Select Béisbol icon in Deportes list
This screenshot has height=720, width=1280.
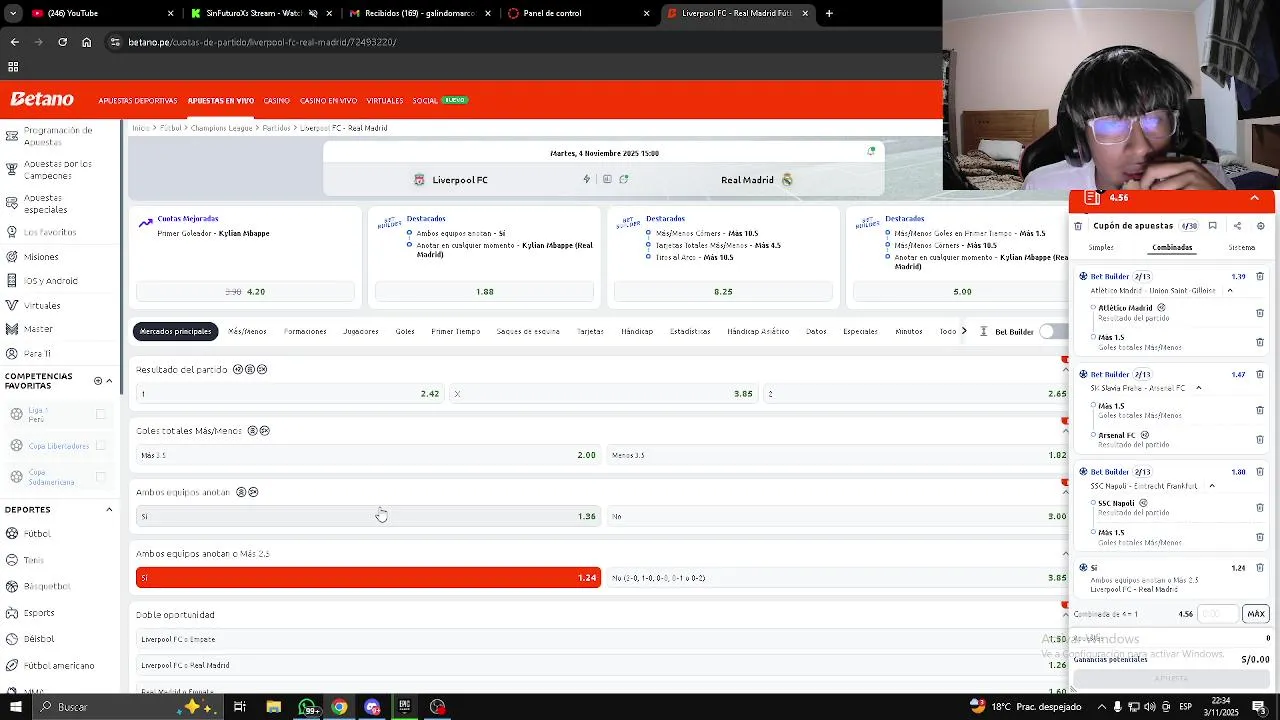click(x=12, y=639)
